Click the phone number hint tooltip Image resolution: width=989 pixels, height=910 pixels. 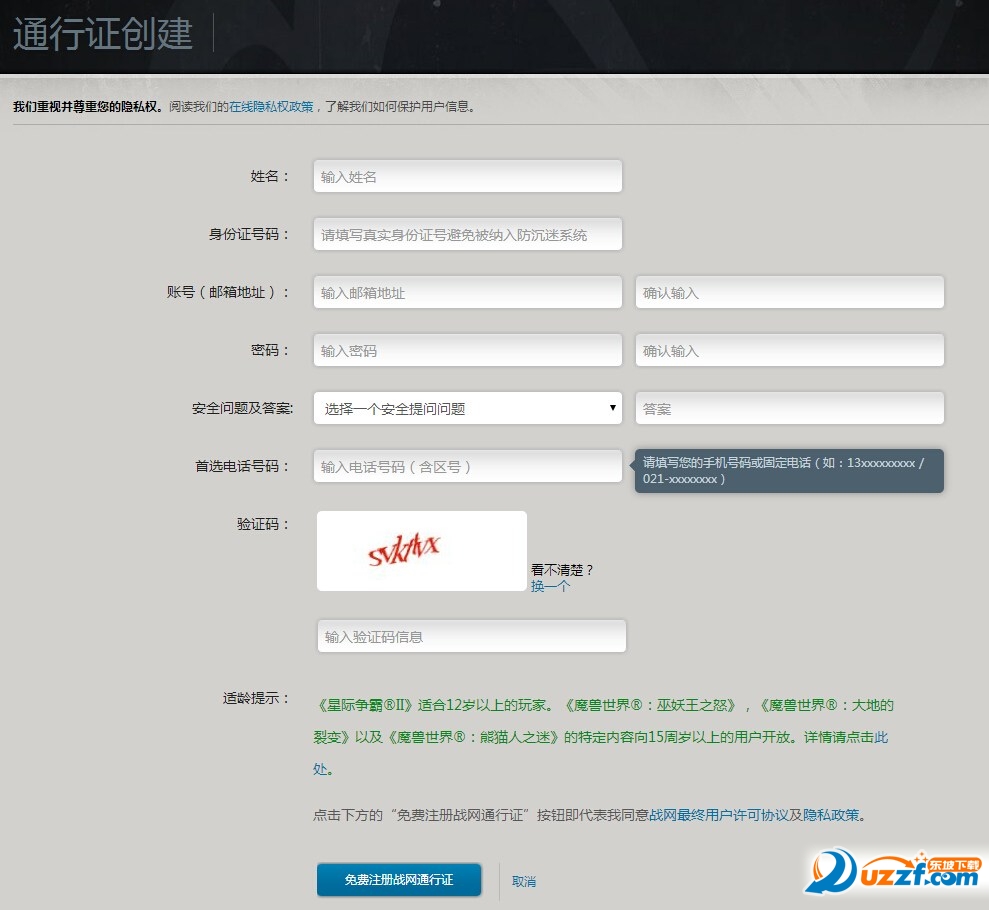pos(789,470)
